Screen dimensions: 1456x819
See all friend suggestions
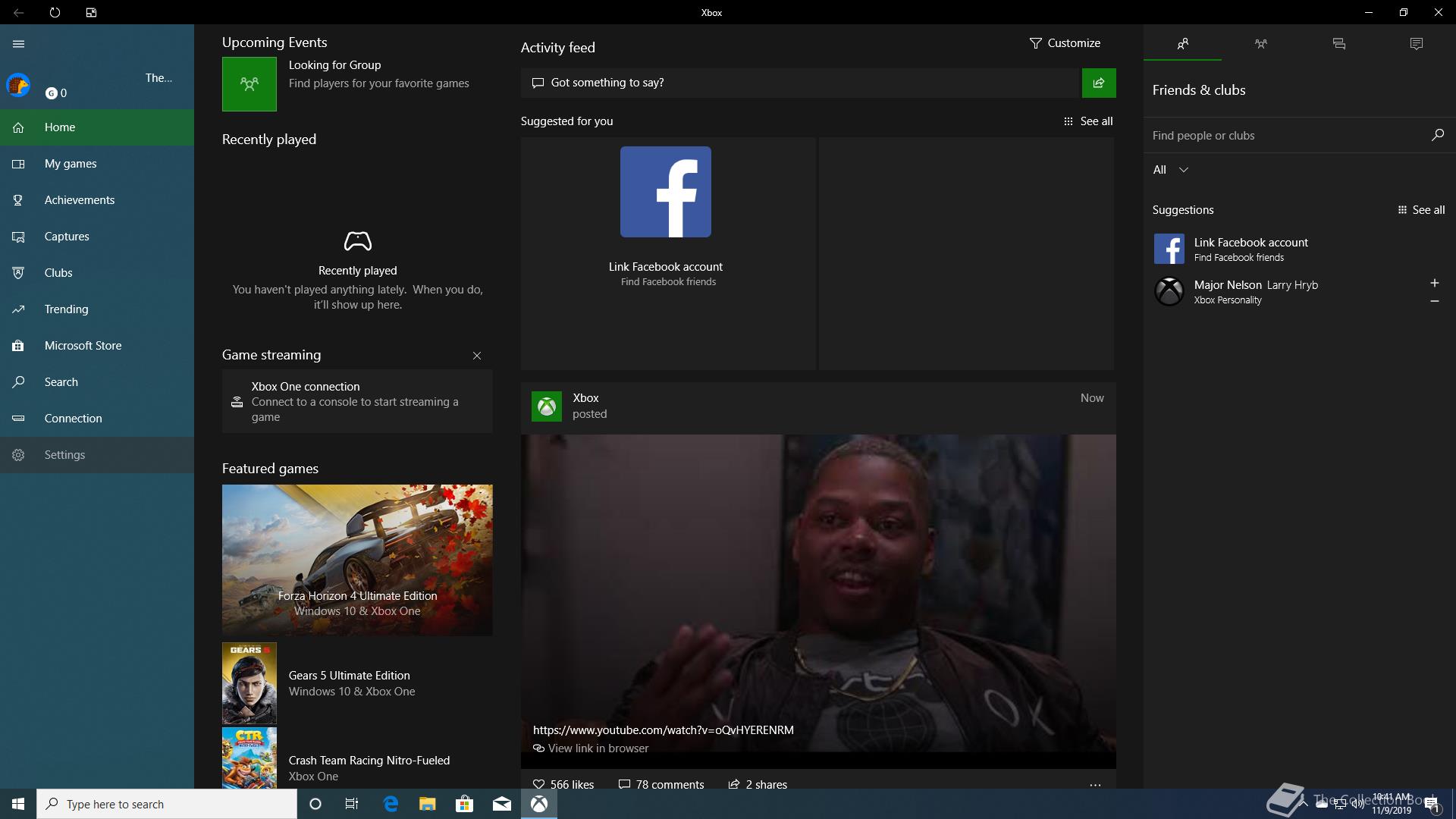(1421, 210)
